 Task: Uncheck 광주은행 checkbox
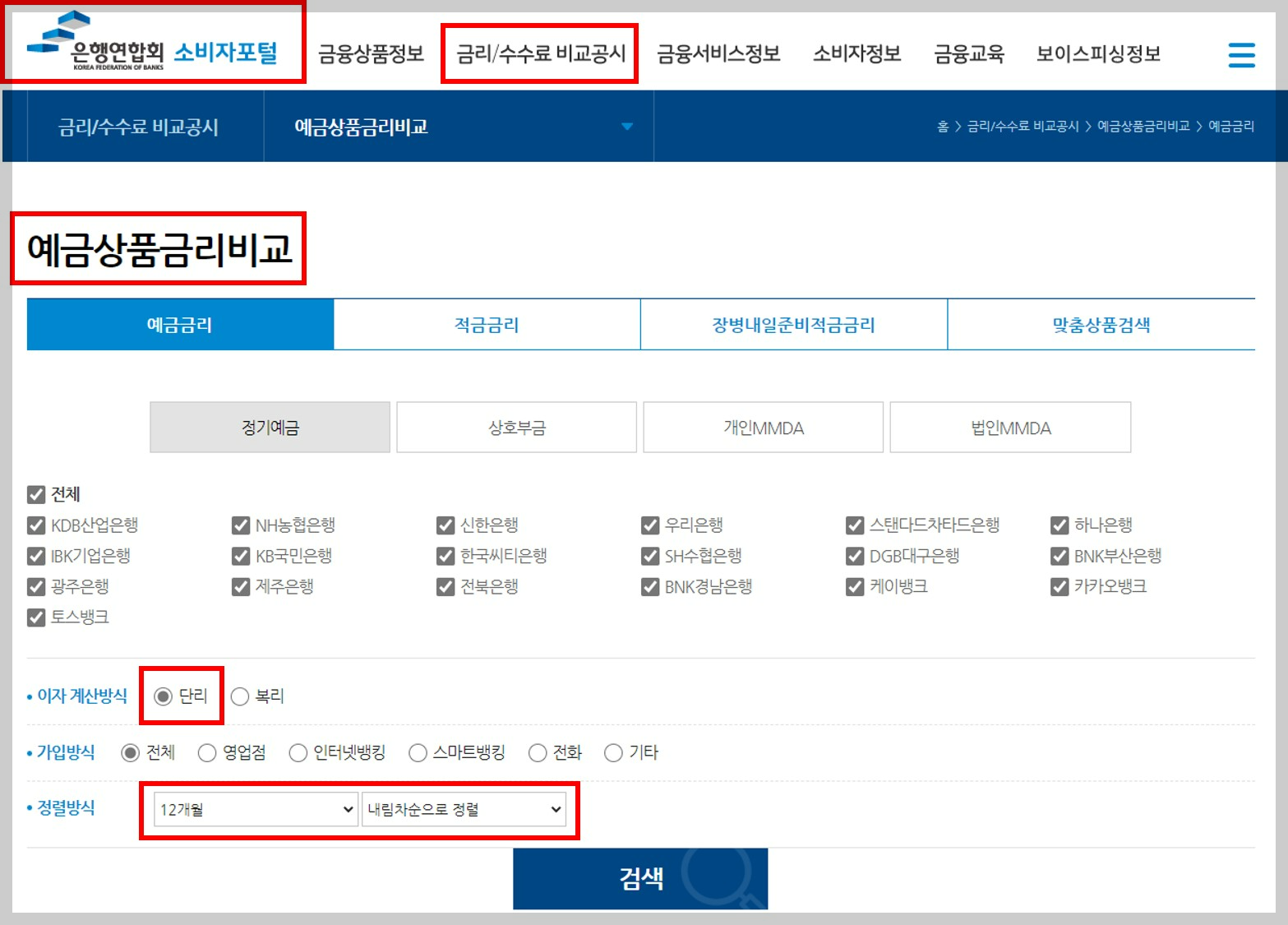pos(36,586)
